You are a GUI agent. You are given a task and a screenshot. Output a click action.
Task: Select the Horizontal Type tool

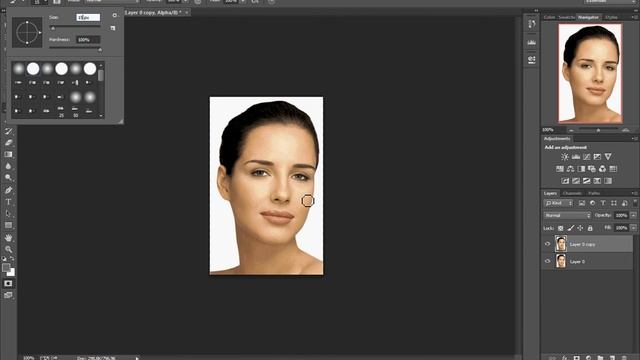[x=8, y=202]
